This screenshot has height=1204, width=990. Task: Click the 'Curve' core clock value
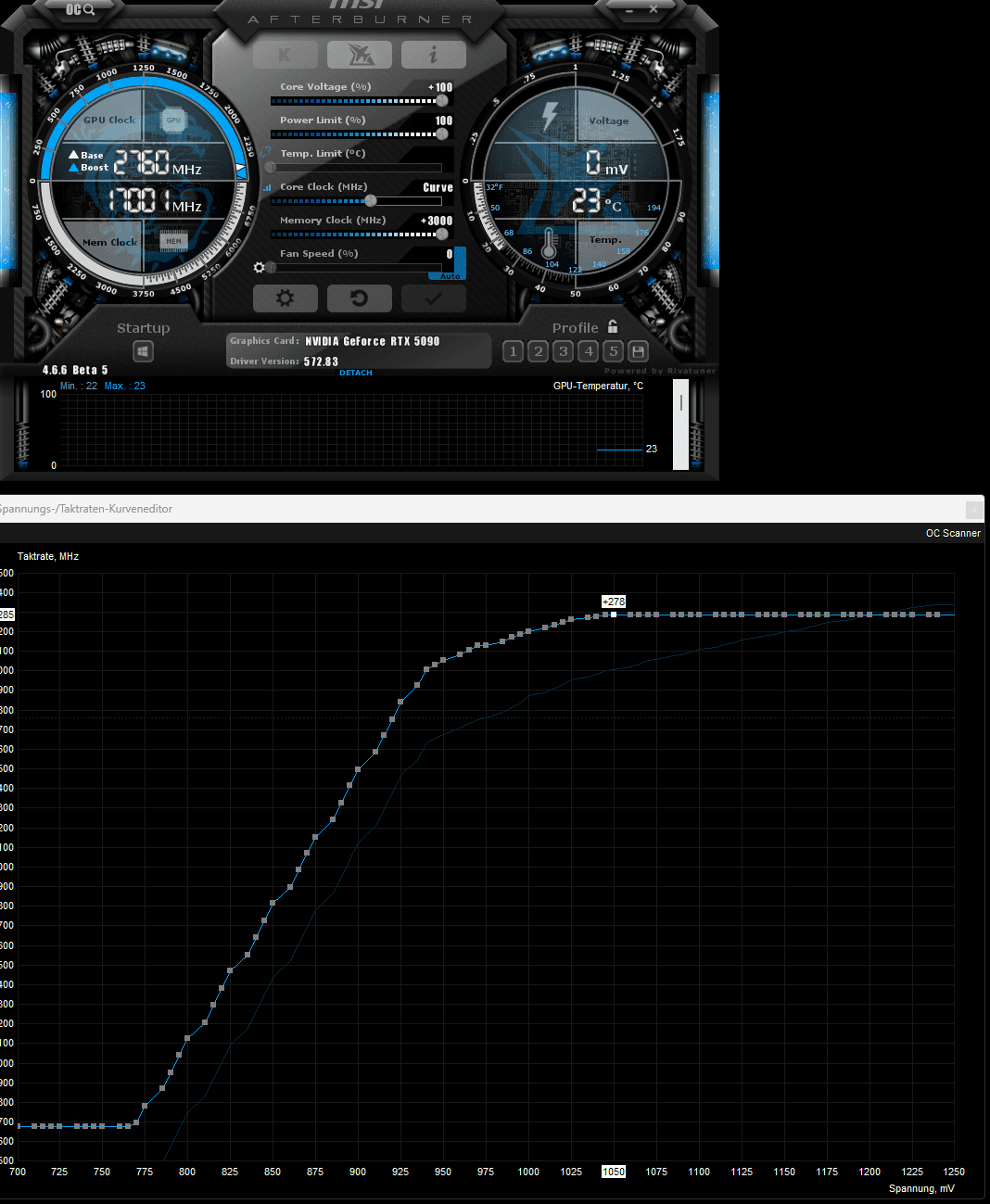(x=438, y=187)
